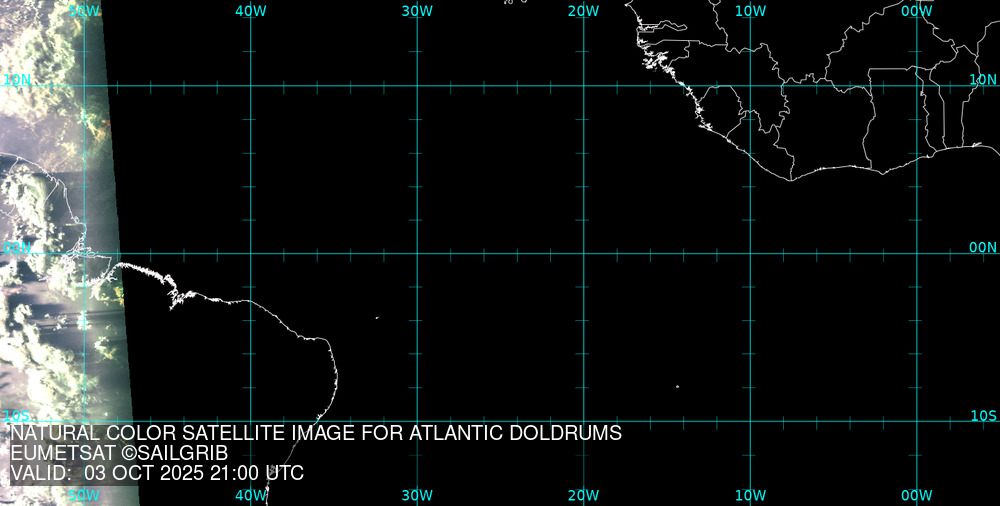Click the 20W longitude label on top edge
Image resolution: width=1000 pixels, height=506 pixels.
tap(583, 11)
